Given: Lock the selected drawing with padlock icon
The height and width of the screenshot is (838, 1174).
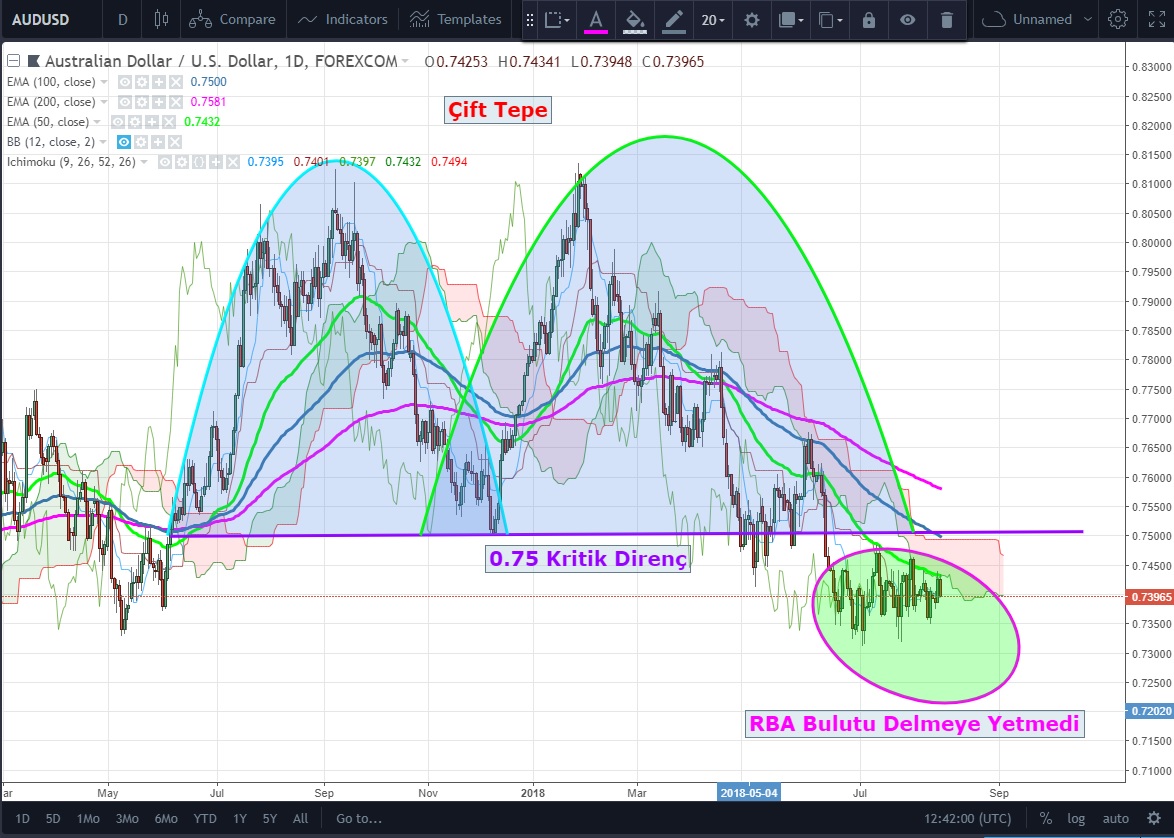Looking at the screenshot, I should click(868, 20).
